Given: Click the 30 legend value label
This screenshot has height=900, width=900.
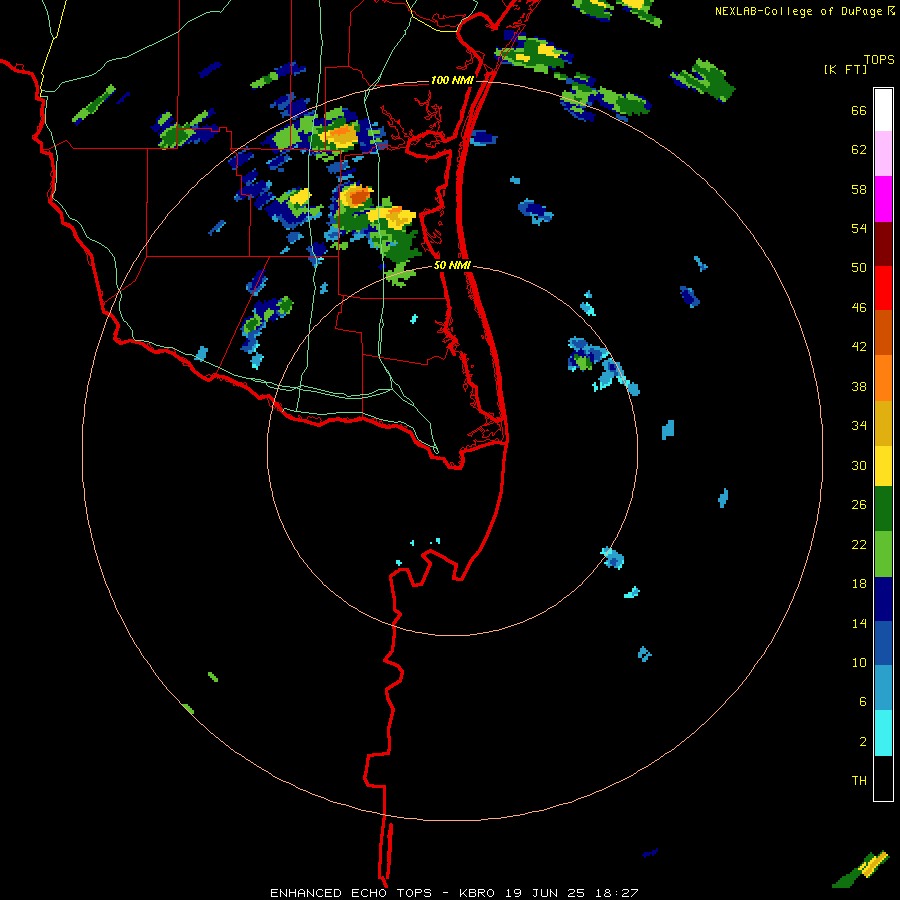Looking at the screenshot, I should 859,465.
